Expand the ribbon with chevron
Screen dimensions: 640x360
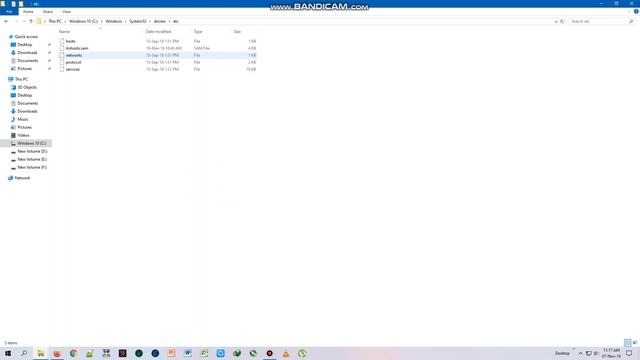coord(629,11)
